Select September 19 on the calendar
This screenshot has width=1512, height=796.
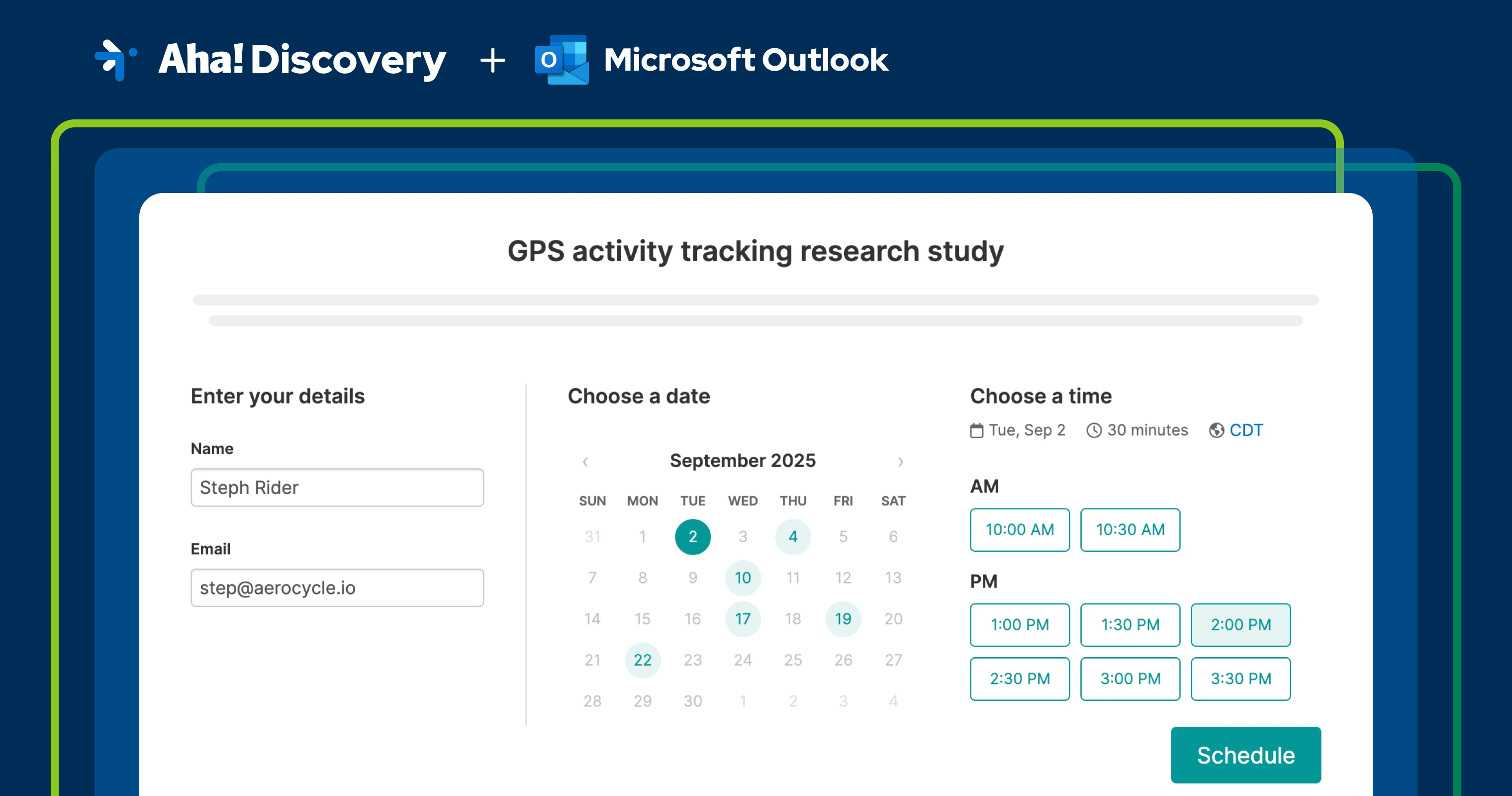point(843,619)
